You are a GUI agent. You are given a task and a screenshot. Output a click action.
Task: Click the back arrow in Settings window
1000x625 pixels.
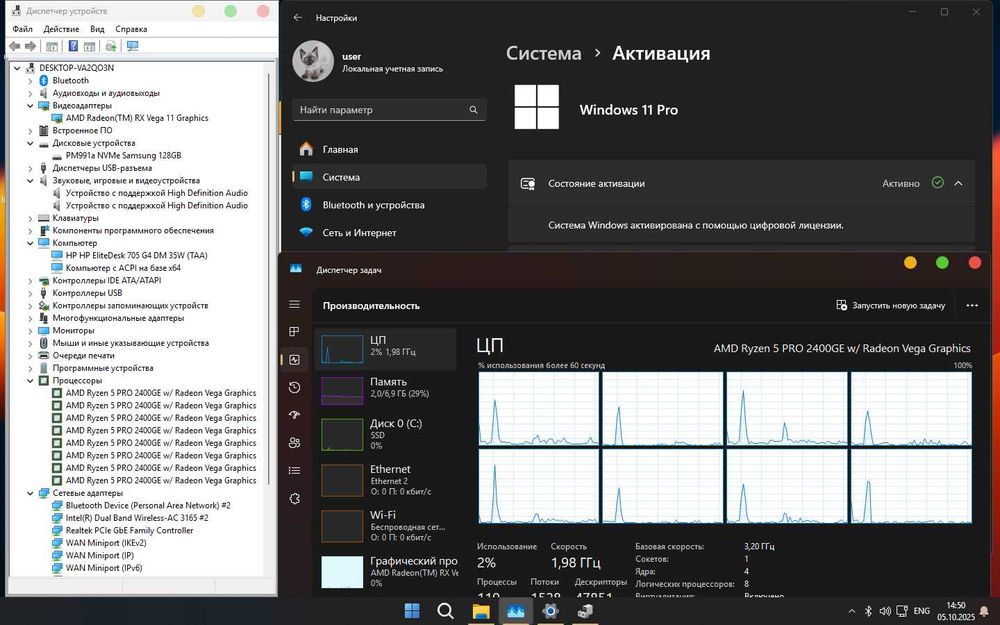click(x=297, y=18)
